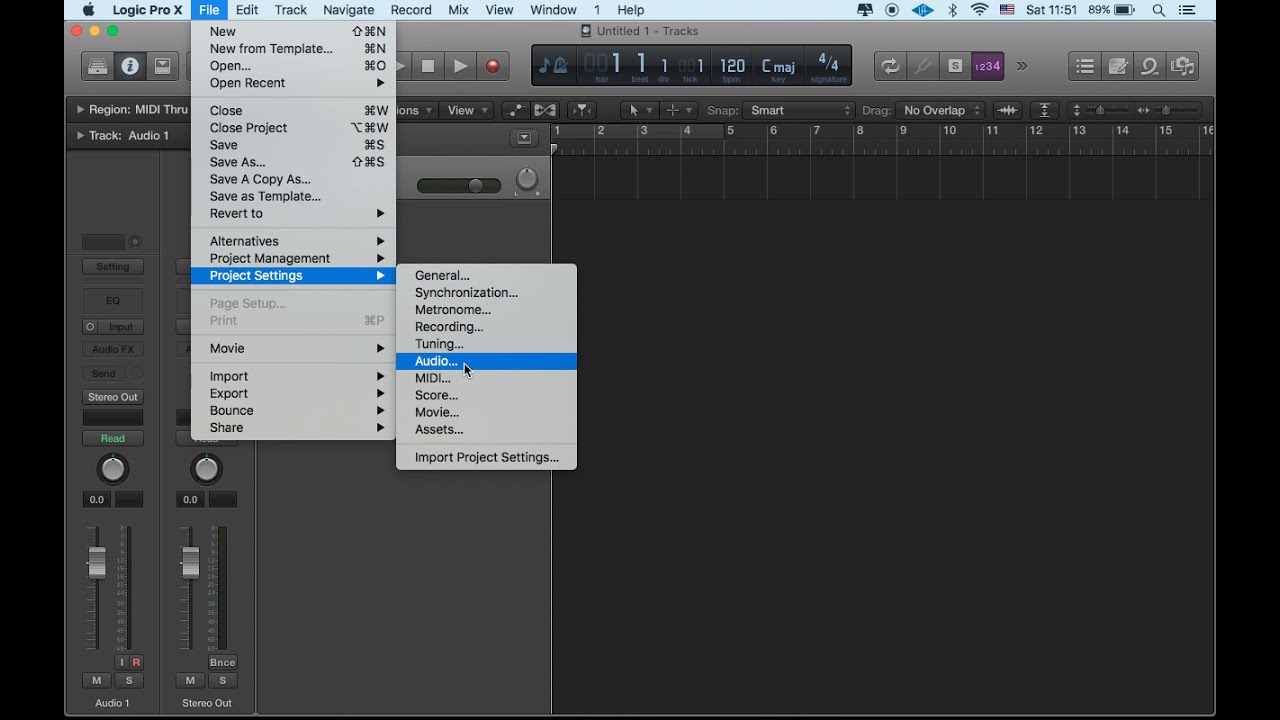Select Metronome... in Project Settings submenu
1280x720 pixels.
pos(486,310)
